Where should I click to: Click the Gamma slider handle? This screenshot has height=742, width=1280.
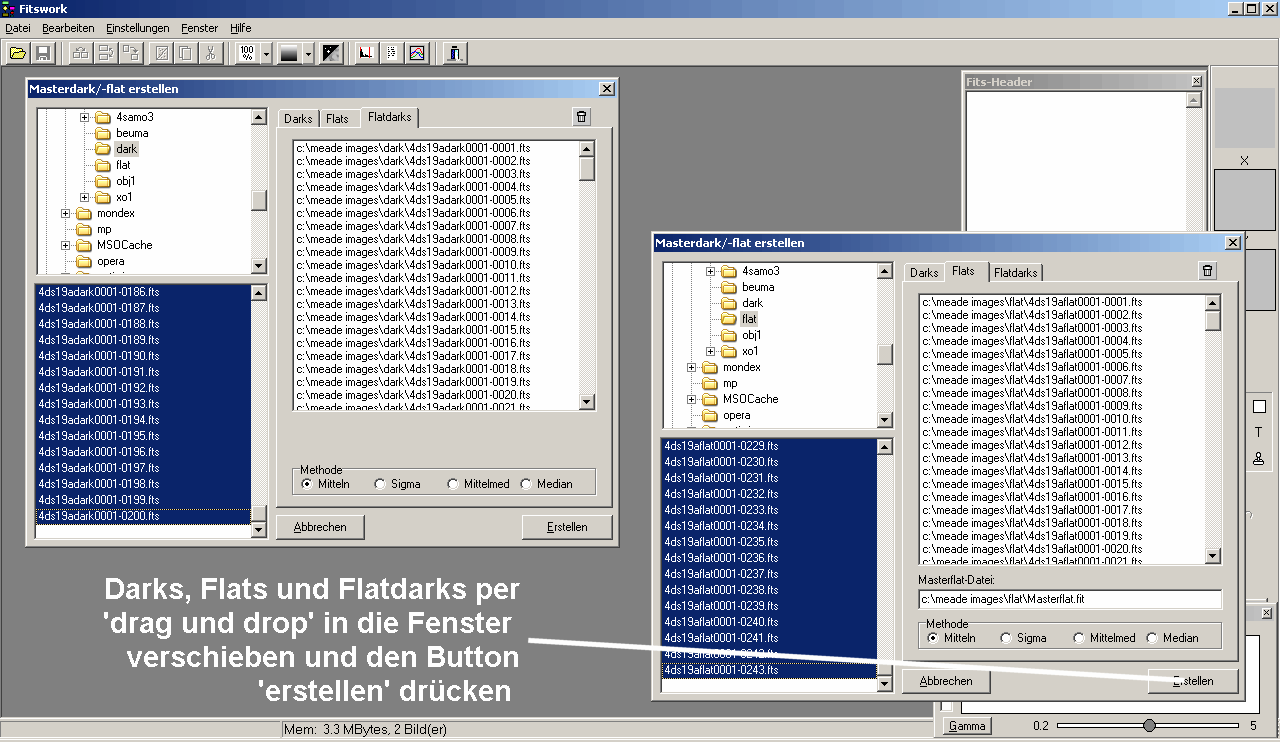1149,725
